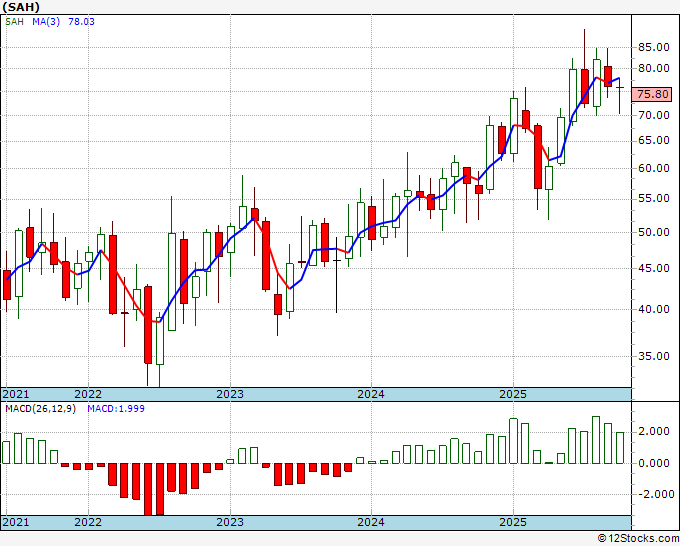The height and width of the screenshot is (546, 680).
Task: Click the tallest candle wick above 85.00
Action: pyautogui.click(x=585, y=49)
